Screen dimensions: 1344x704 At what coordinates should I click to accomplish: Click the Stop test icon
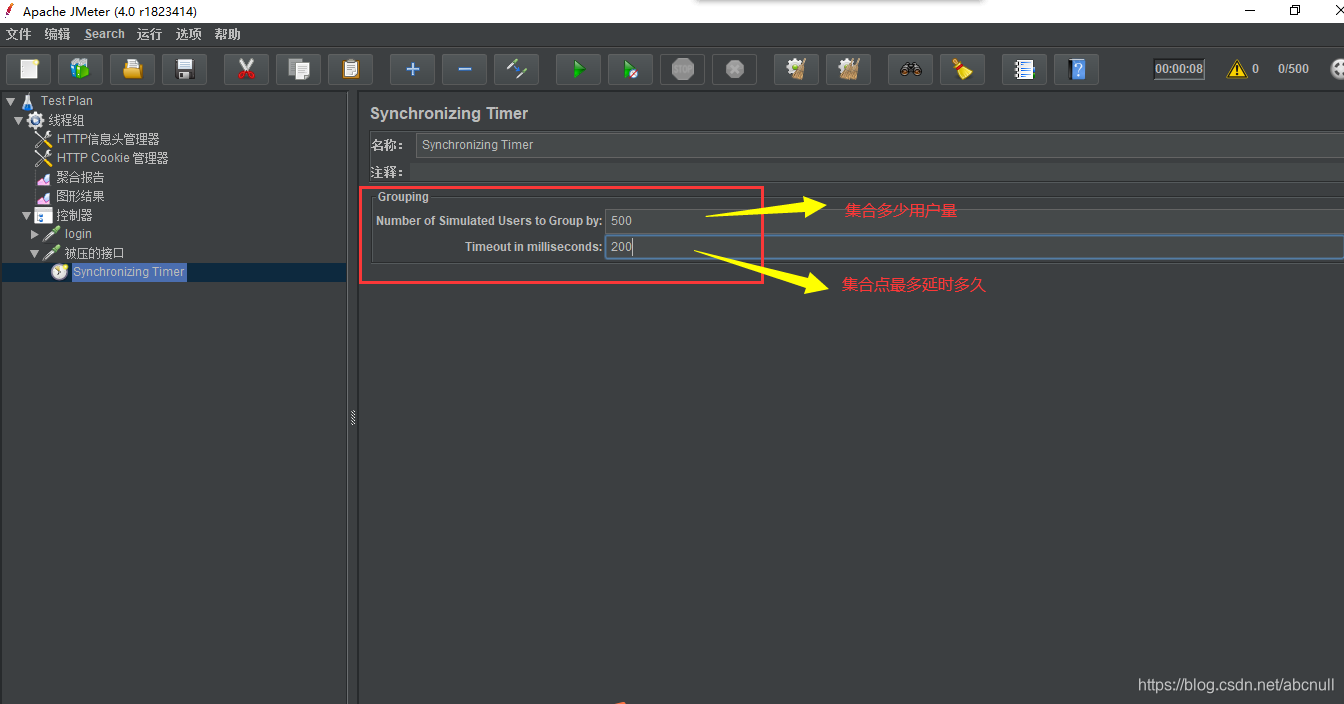coord(682,69)
